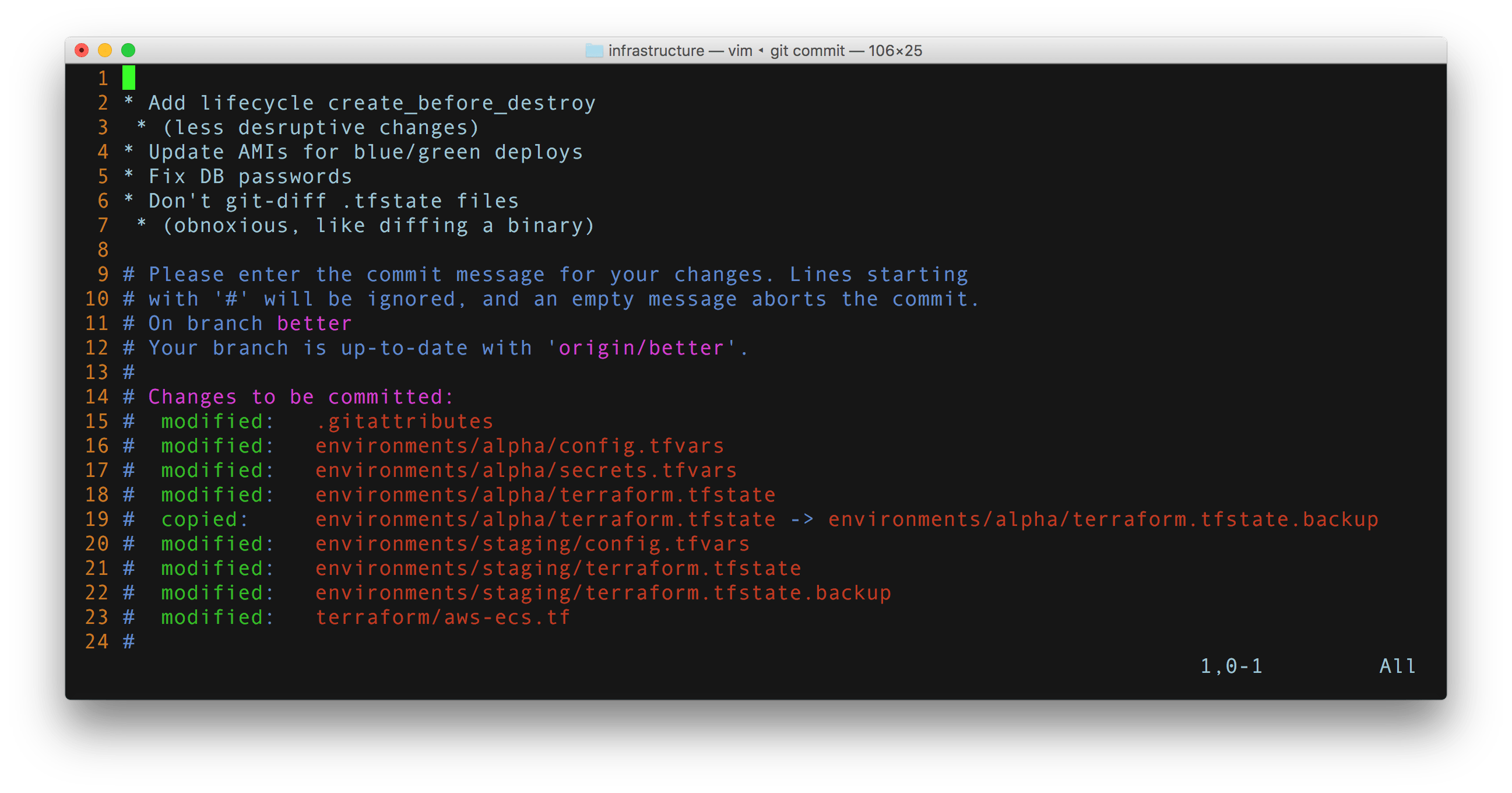Click 'environments/alpha/terraform.tfstate.backup' path
This screenshot has height=793, width=1512.
1103,520
